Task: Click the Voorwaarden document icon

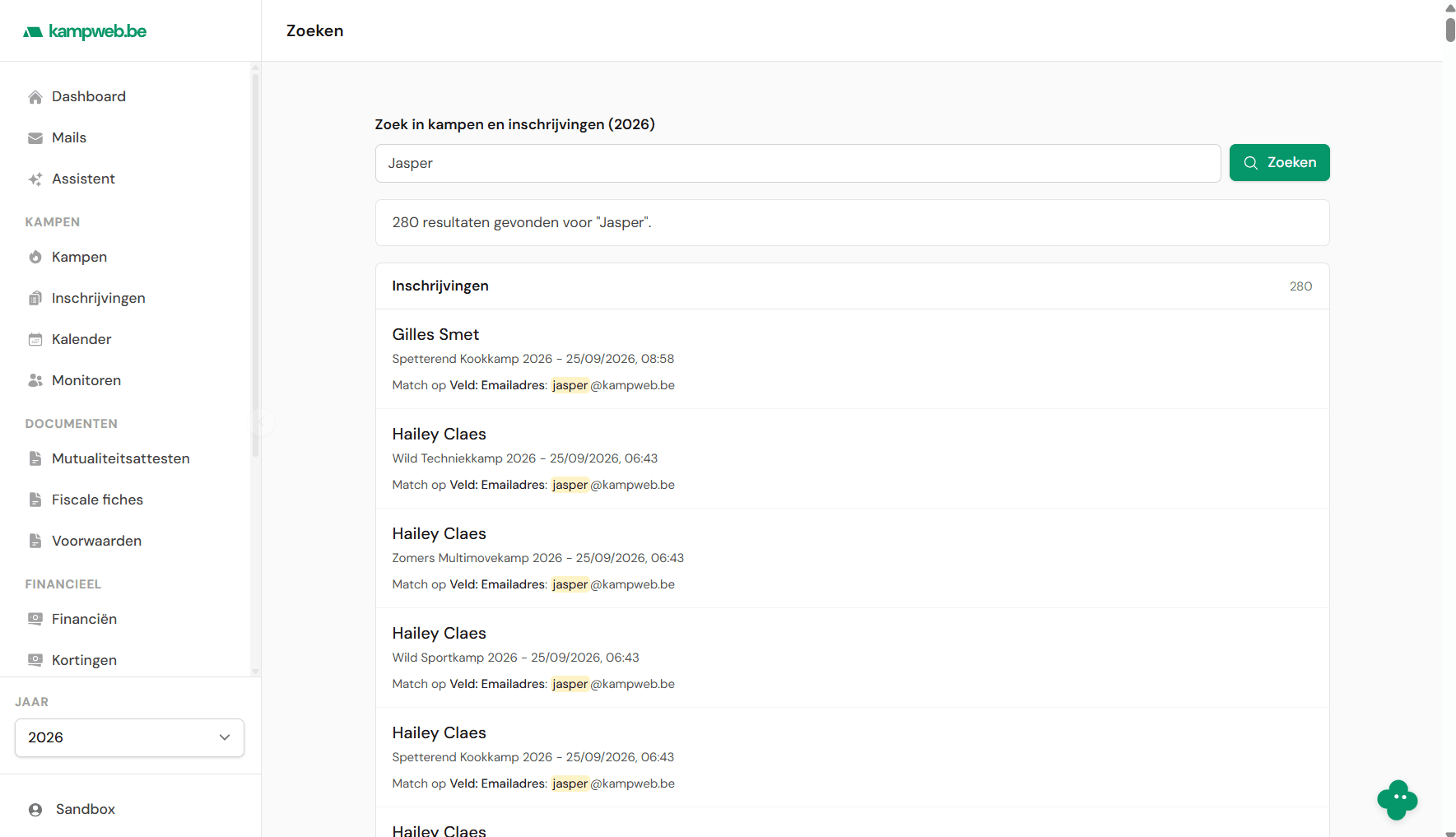Action: point(35,542)
